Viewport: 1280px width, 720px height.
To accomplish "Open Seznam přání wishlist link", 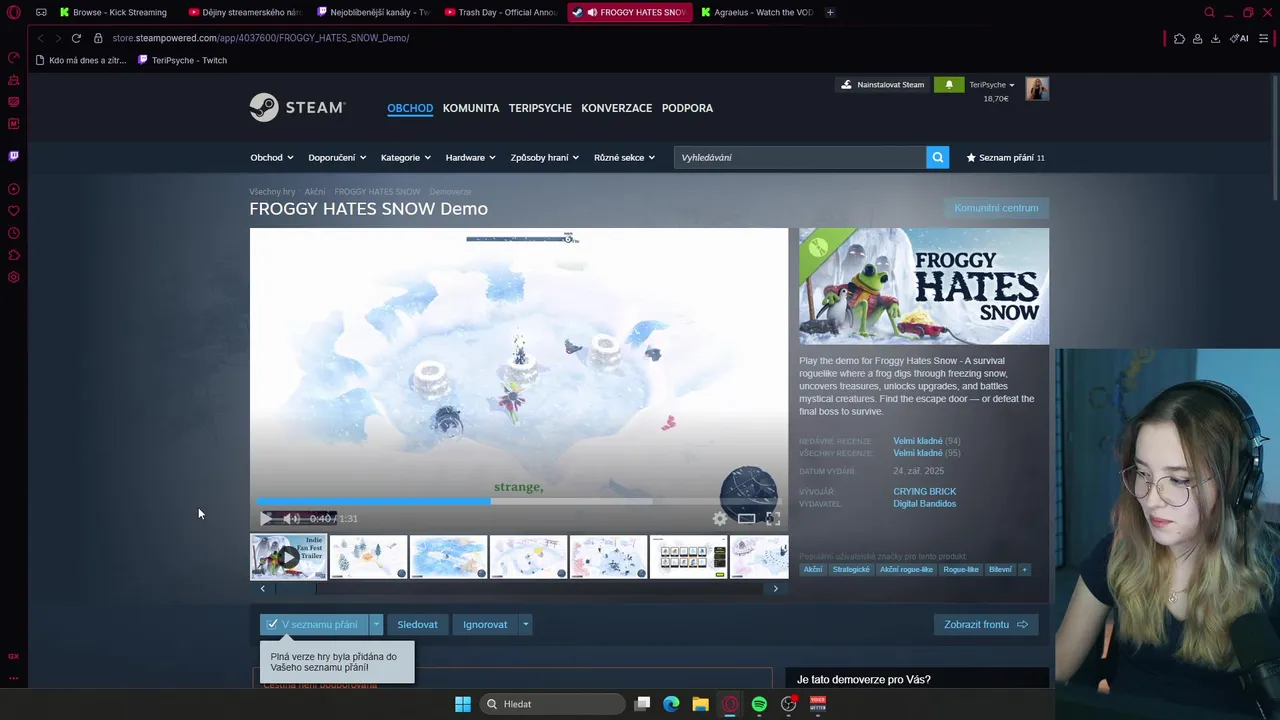I will [1005, 157].
